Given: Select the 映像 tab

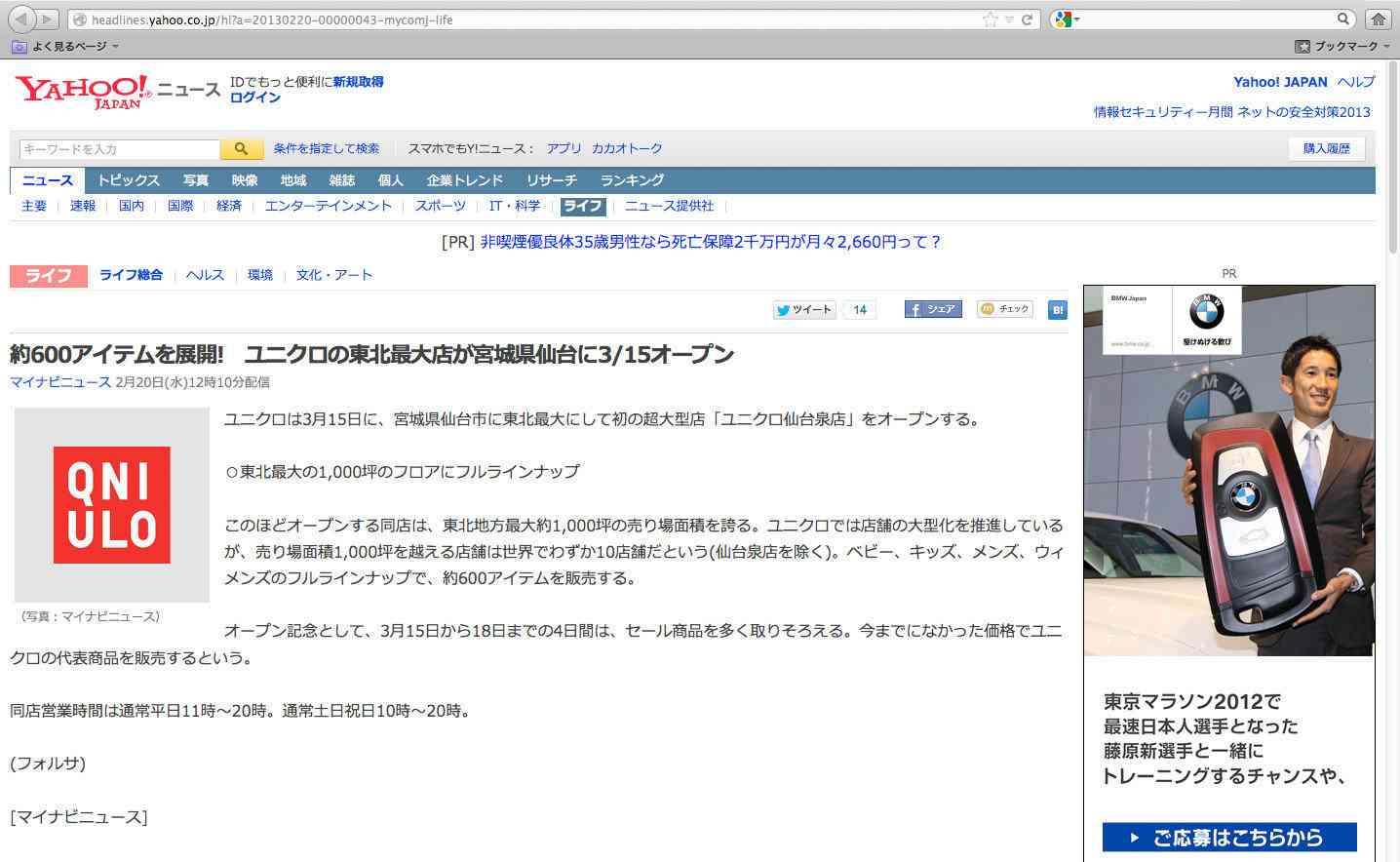Looking at the screenshot, I should click(x=245, y=180).
